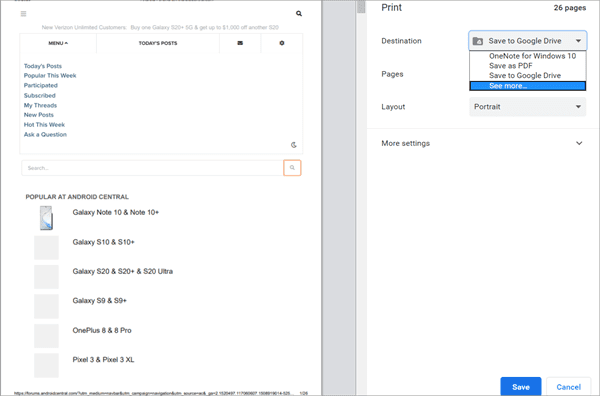This screenshot has height=396, width=600.
Task: Click the preview scrollbar thumb
Action: [x=361, y=7]
